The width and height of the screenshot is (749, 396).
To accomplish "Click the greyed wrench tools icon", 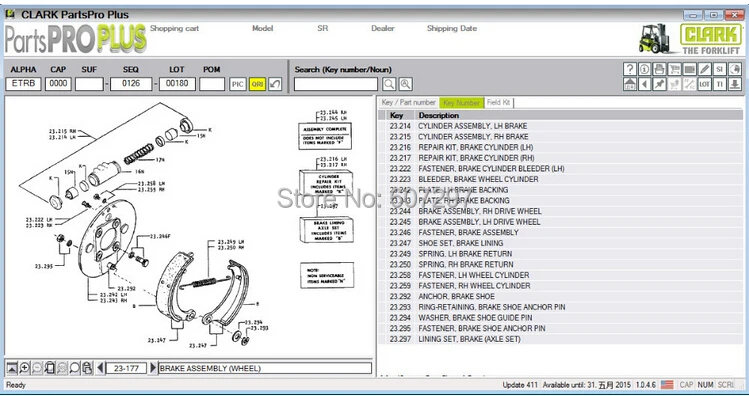I will click(x=689, y=84).
